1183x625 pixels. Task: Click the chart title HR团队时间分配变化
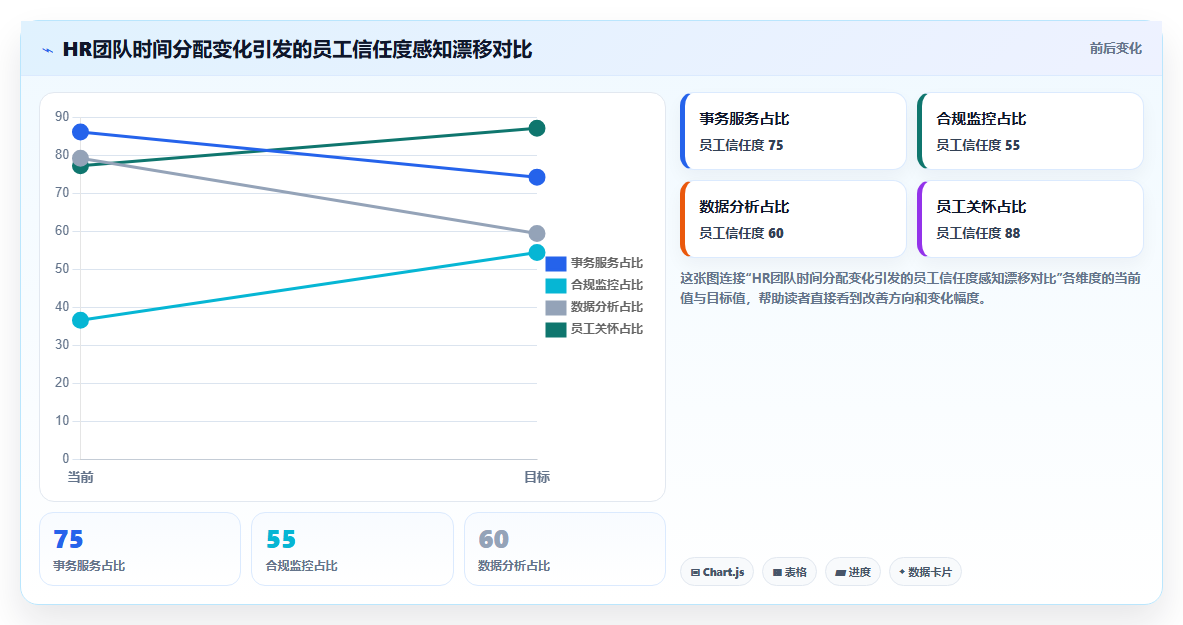tap(297, 50)
